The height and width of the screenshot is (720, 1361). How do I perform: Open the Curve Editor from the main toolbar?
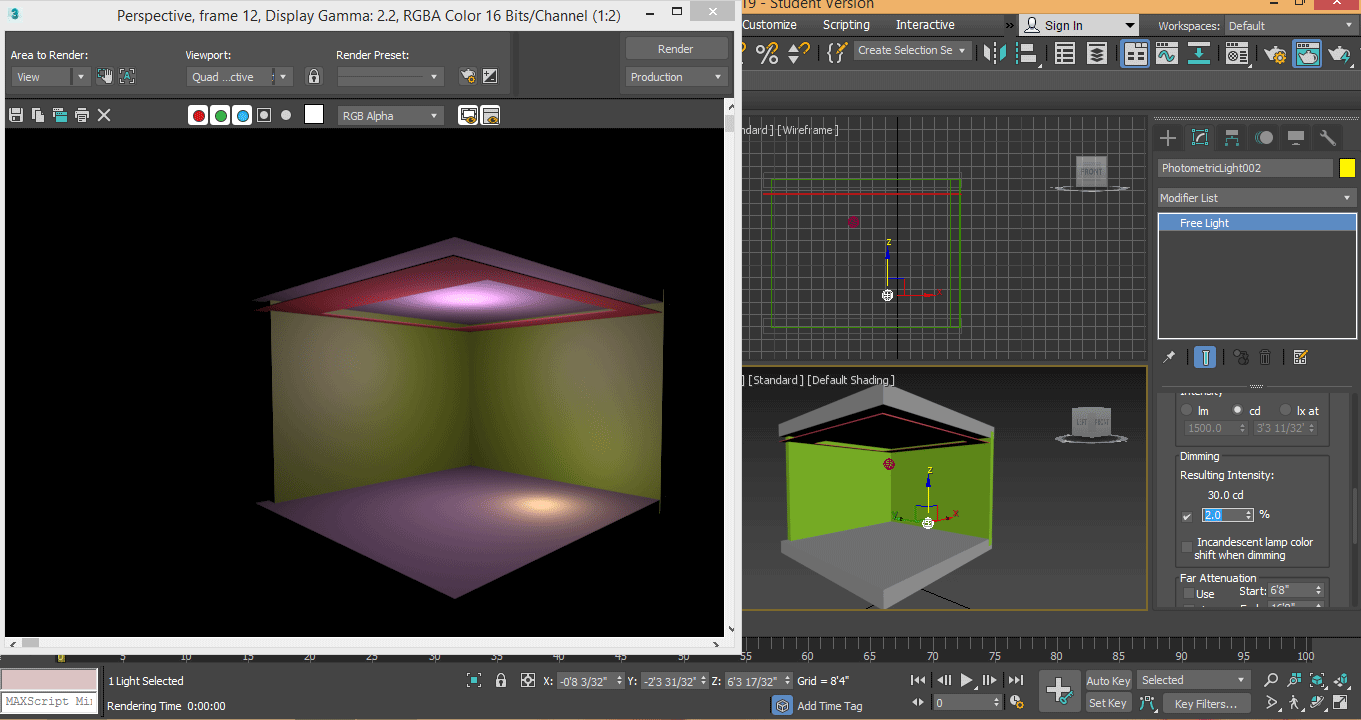[1166, 54]
